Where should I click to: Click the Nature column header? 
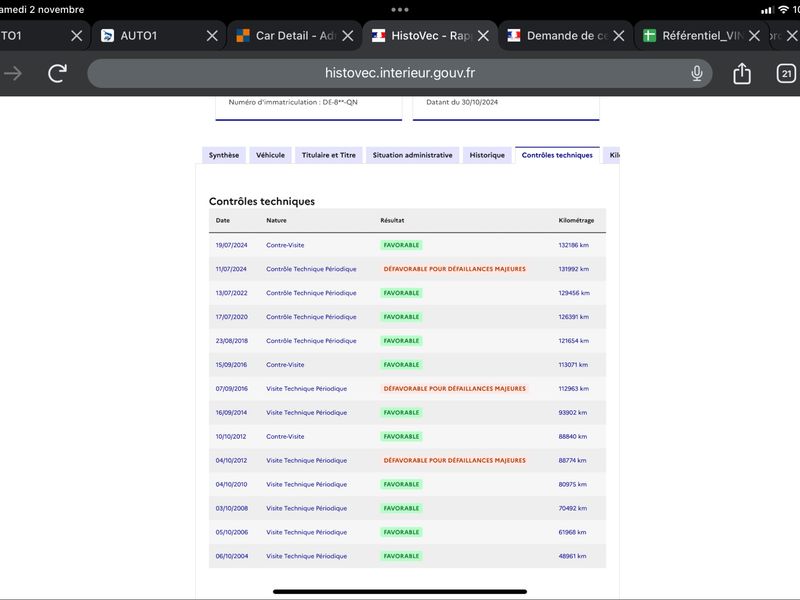277,220
